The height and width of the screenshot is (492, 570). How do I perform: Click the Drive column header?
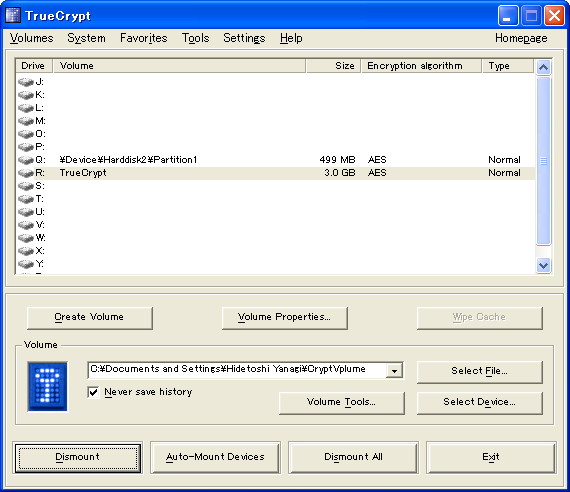(34, 66)
